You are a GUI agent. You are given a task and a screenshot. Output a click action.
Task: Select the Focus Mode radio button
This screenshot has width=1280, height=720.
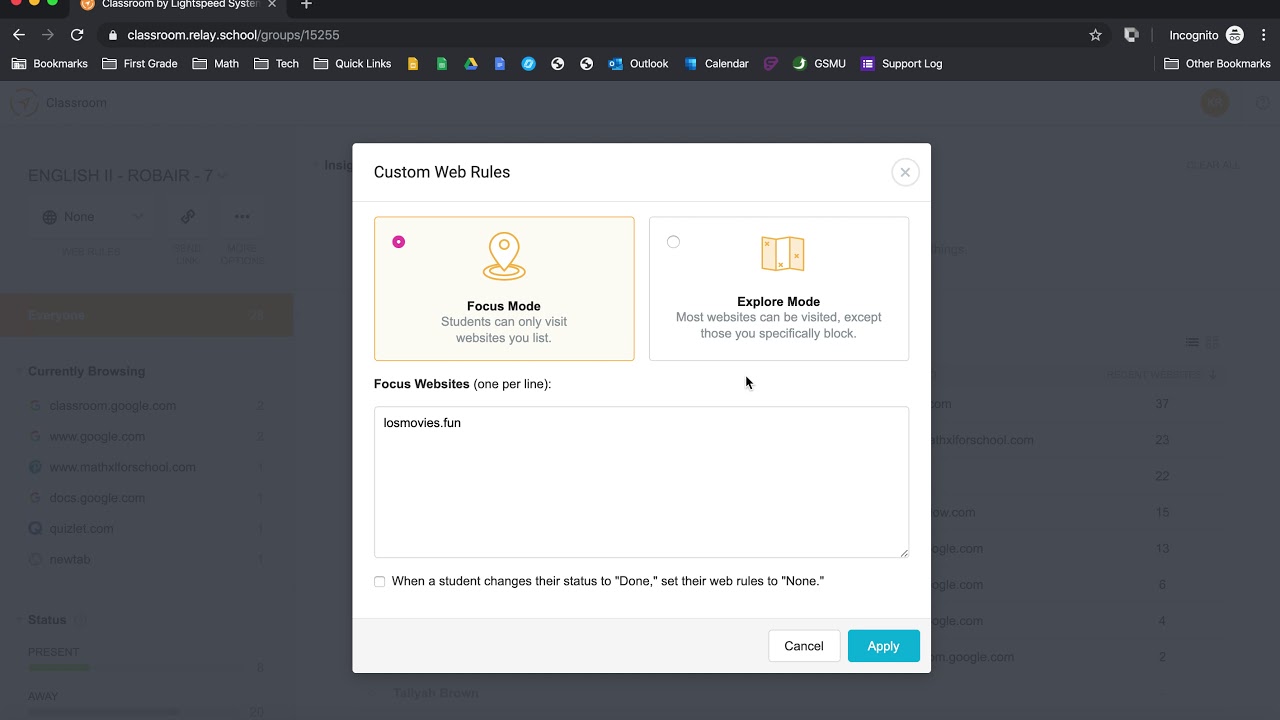tap(399, 242)
